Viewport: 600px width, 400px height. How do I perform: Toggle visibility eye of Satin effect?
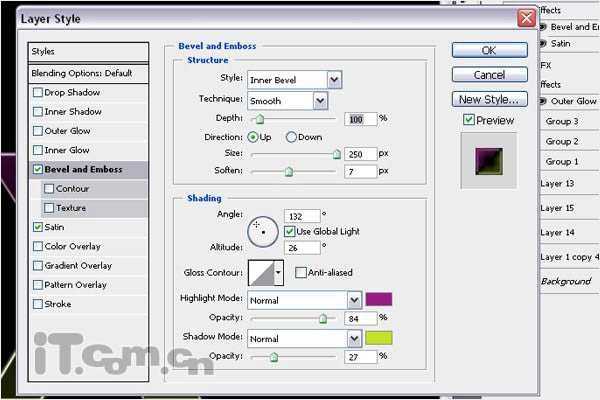(544, 43)
